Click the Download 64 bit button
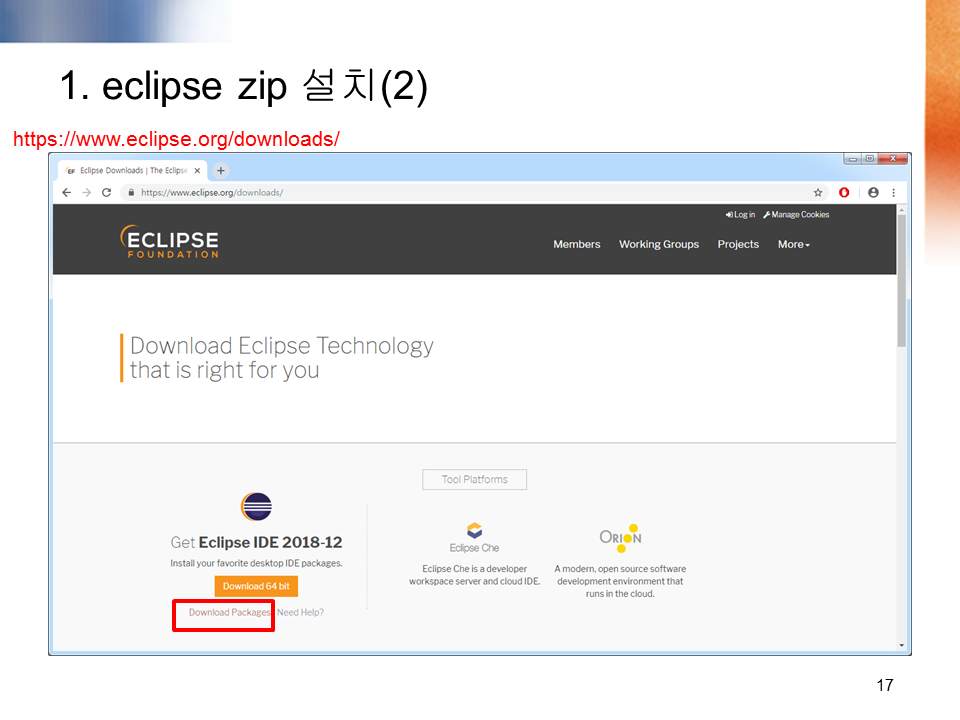 (x=256, y=586)
